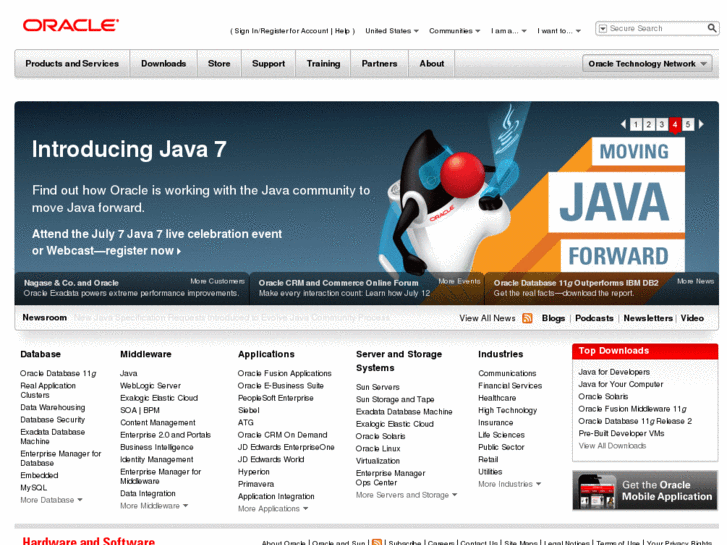Click the Oracle logo
Screen dimensions: 727x545
pos(71,25)
